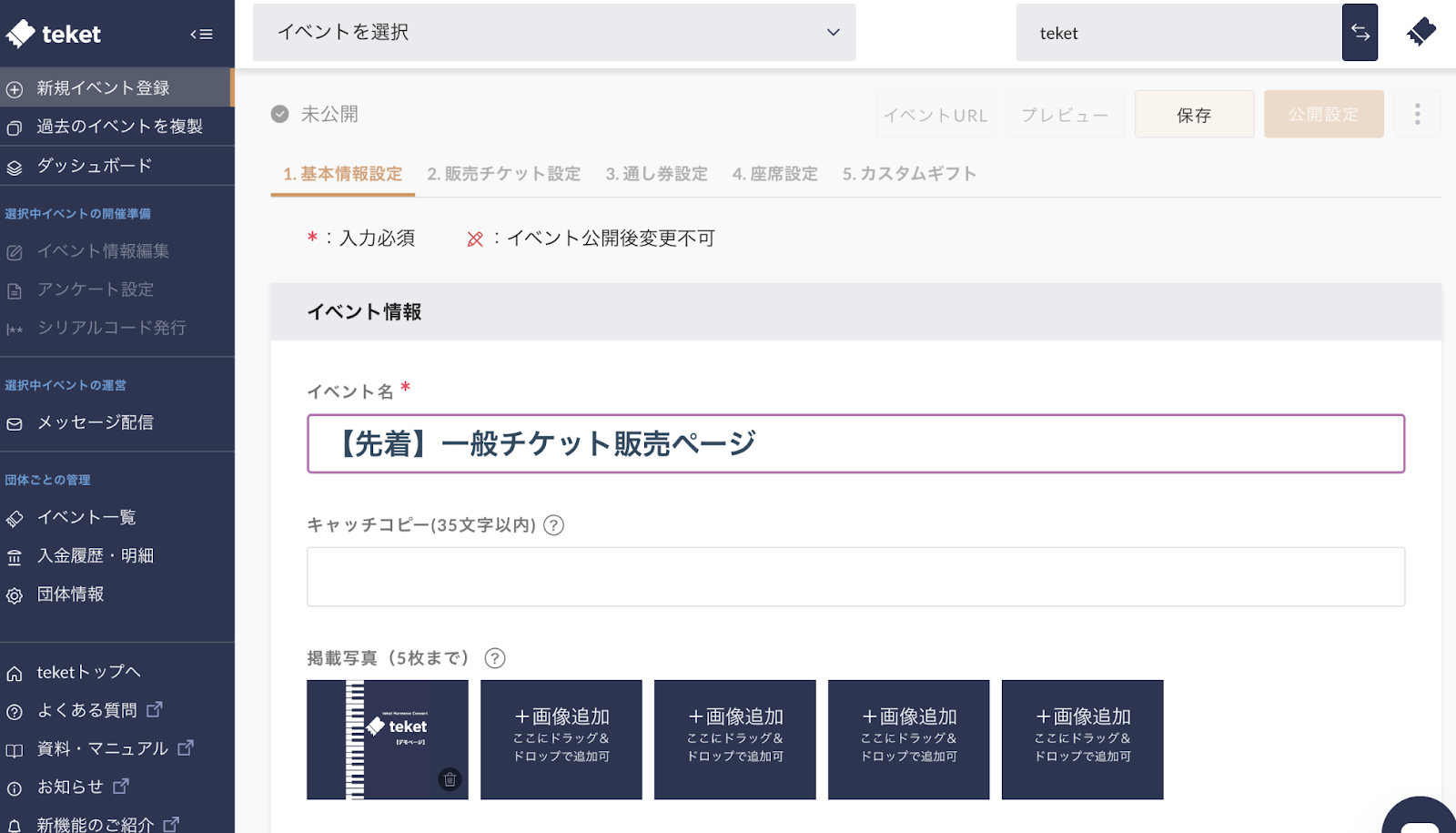Click the イベント名 input field
The height and width of the screenshot is (833, 1456).
point(855,443)
